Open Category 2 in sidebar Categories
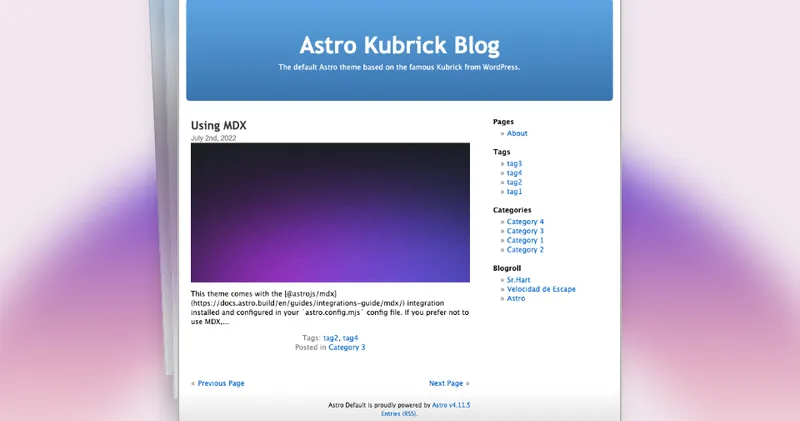The width and height of the screenshot is (800, 421). 525,250
